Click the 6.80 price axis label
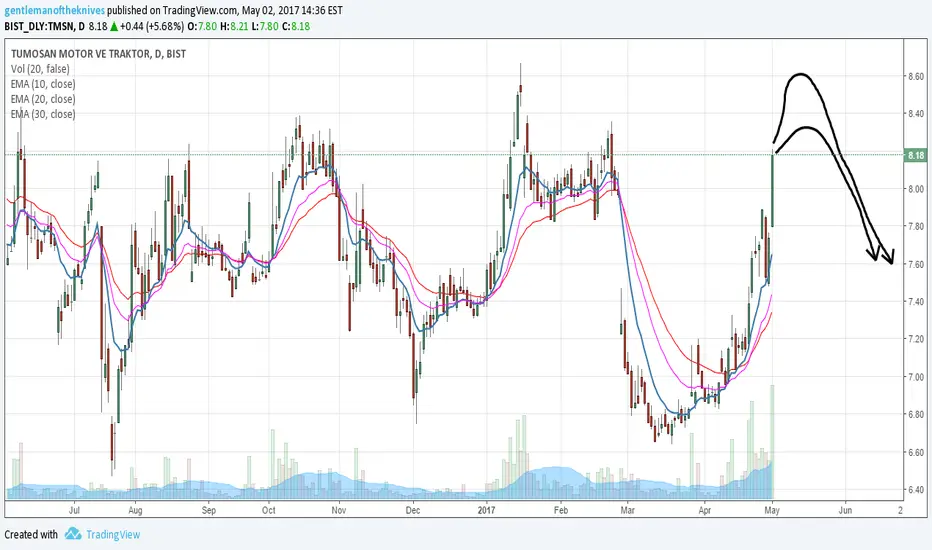This screenshot has height=550, width=932. [915, 414]
